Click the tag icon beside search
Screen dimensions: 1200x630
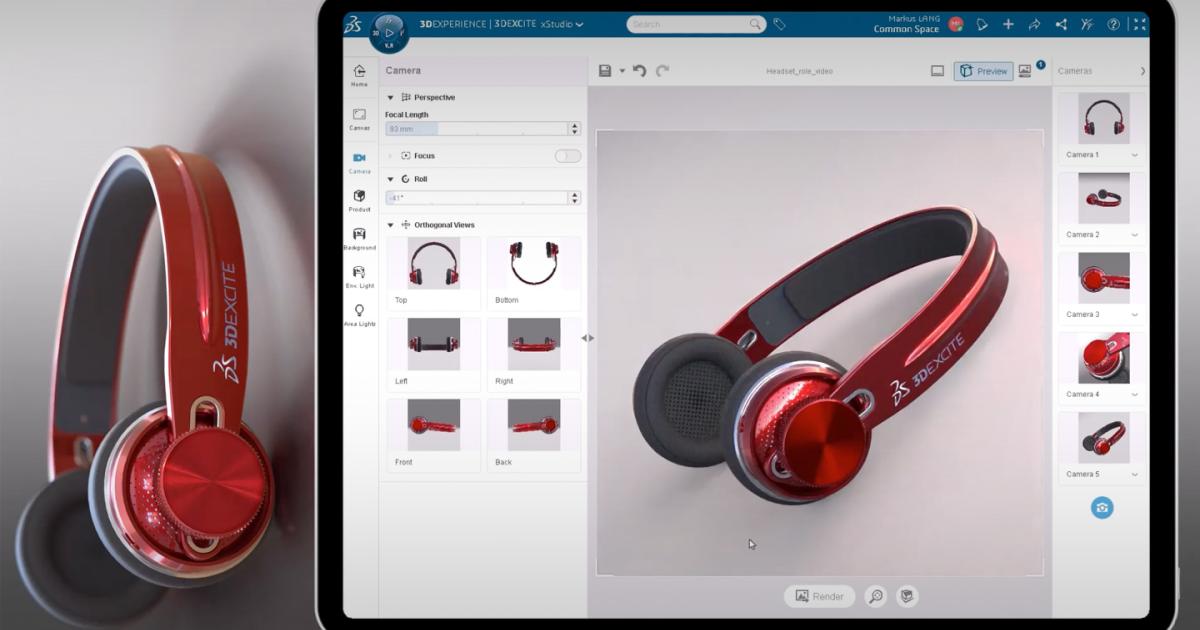point(780,24)
